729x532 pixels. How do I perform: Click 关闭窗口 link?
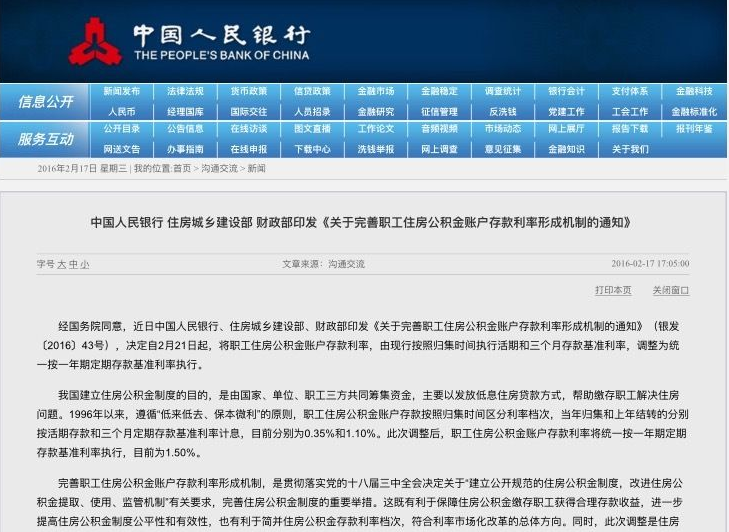tap(671, 290)
